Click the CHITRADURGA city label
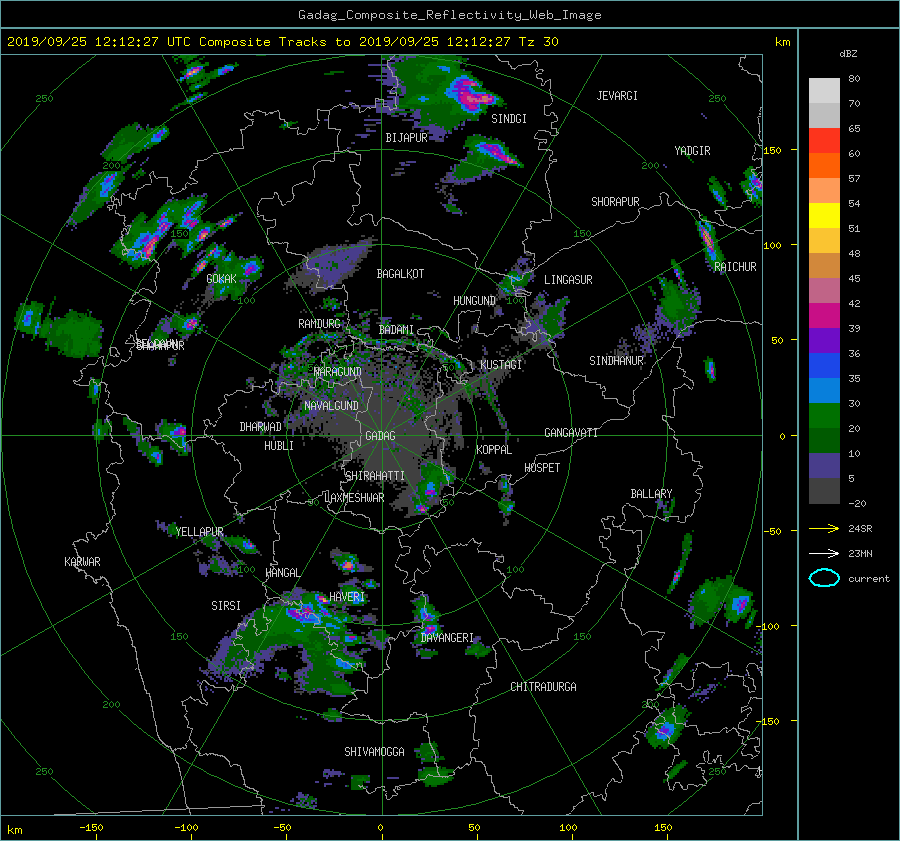This screenshot has width=900, height=841. (x=543, y=687)
